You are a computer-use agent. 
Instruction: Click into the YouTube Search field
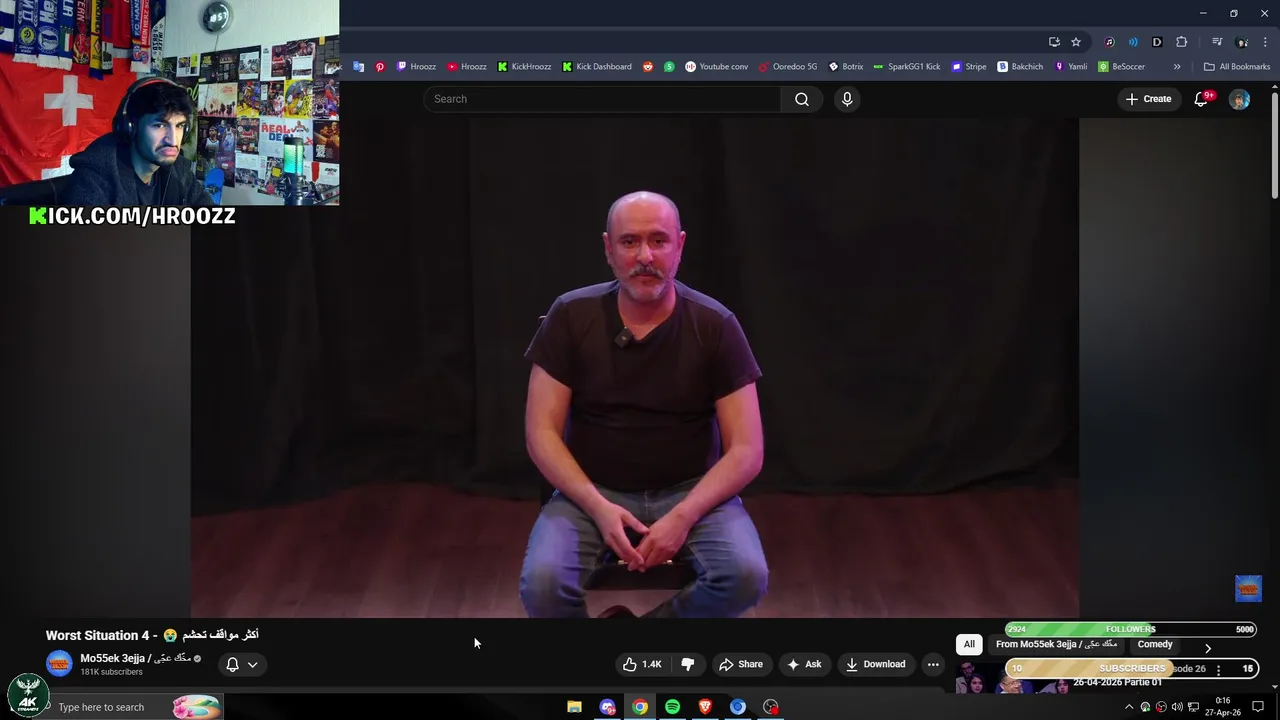pyautogui.click(x=602, y=99)
